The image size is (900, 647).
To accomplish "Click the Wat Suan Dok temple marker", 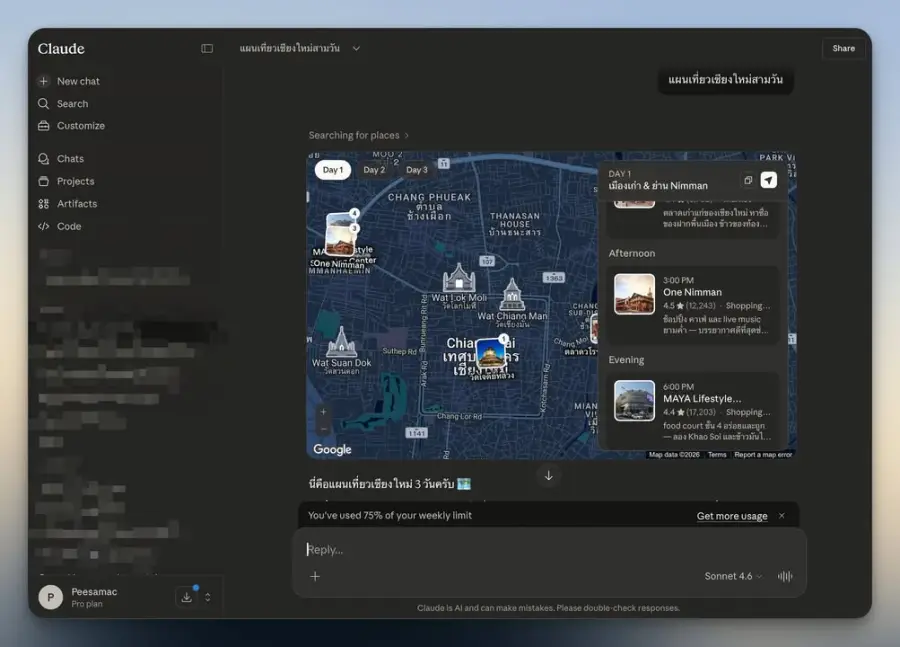I will point(342,342).
